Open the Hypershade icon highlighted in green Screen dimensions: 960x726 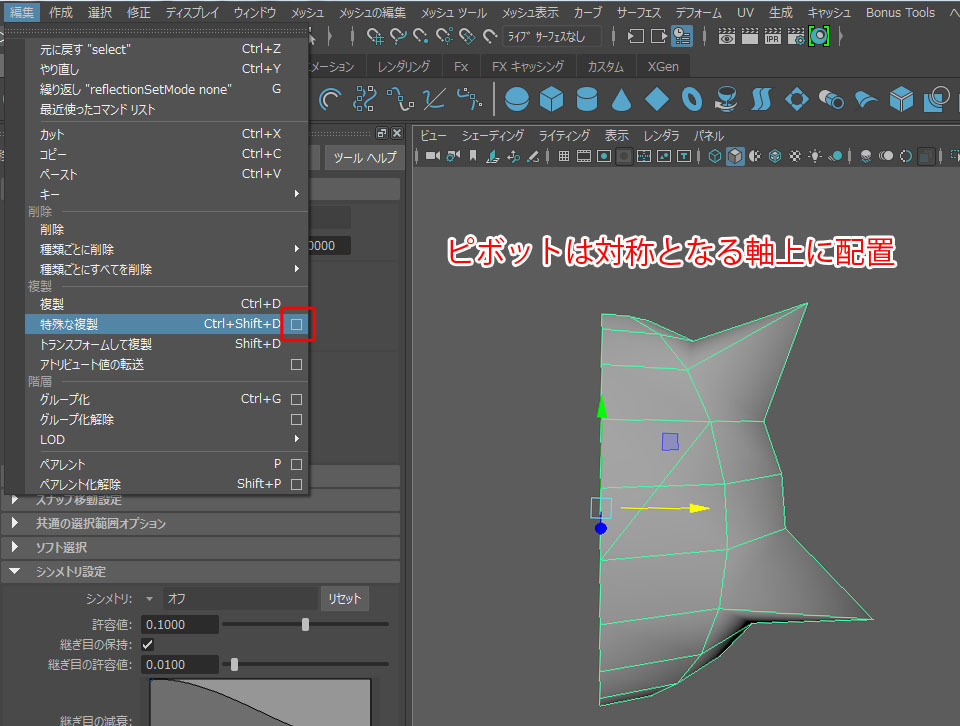[x=819, y=37]
